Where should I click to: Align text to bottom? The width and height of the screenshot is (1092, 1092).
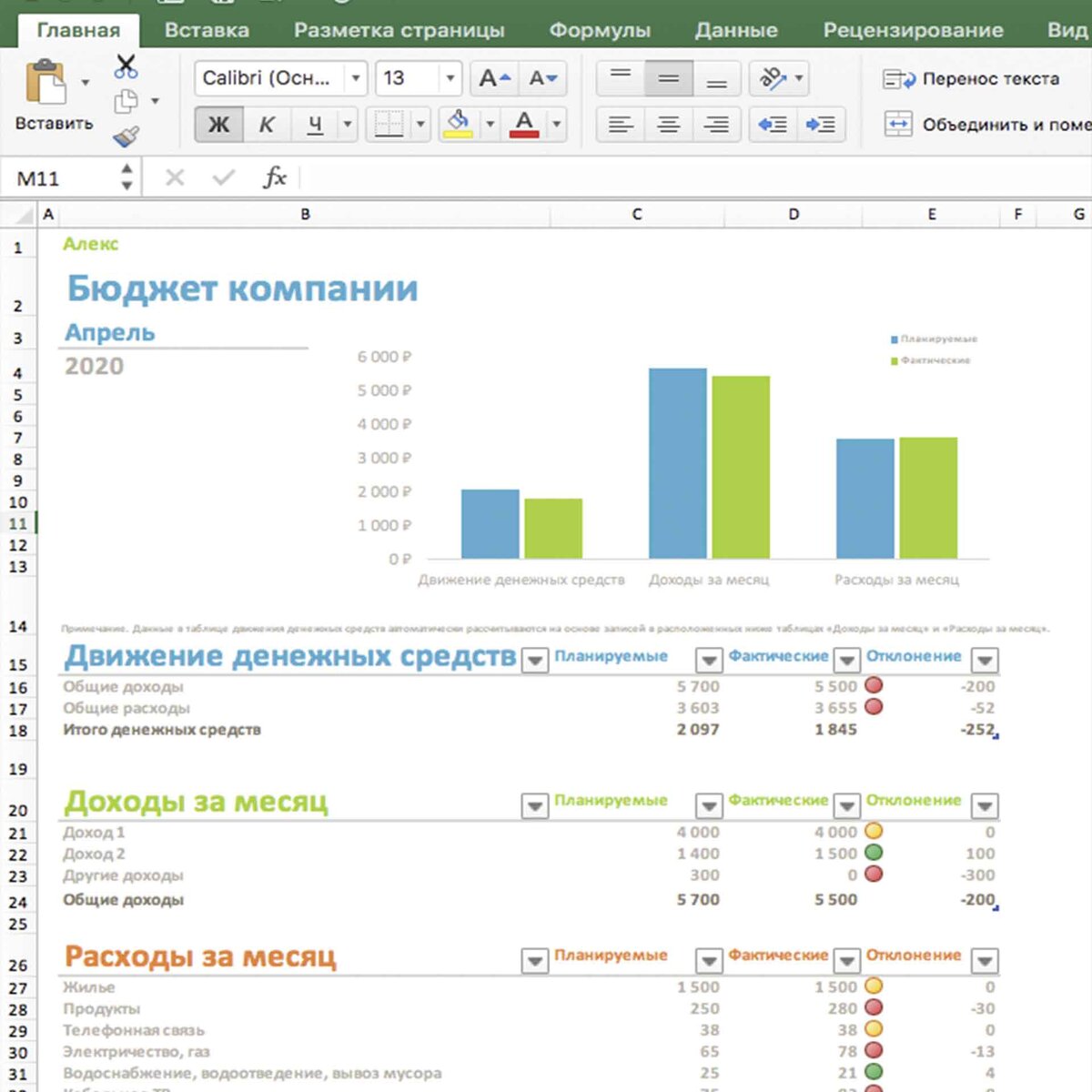717,78
